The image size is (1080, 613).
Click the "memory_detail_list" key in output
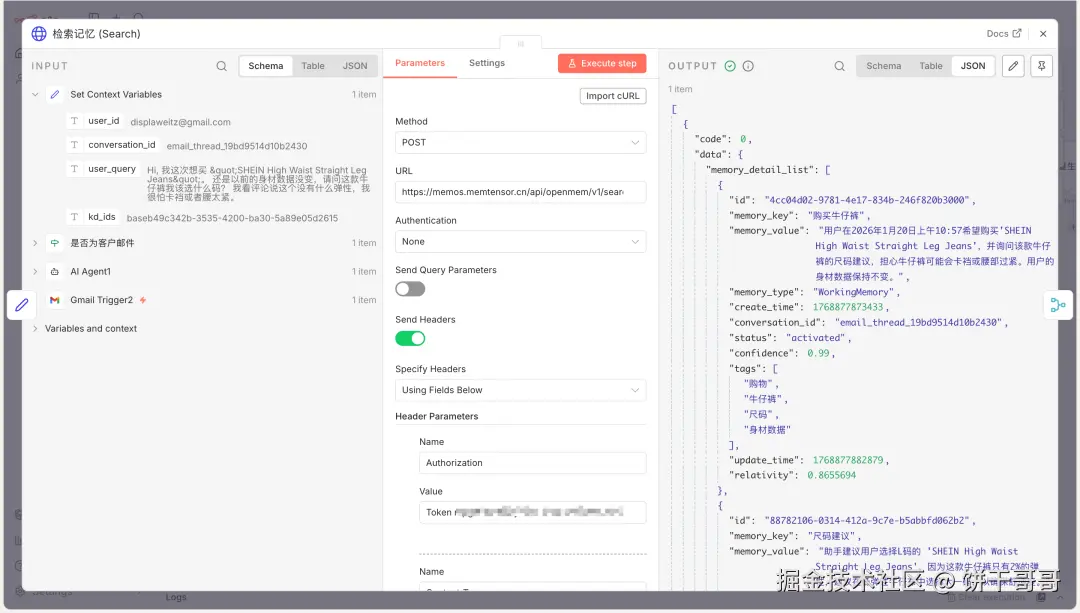tap(762, 169)
